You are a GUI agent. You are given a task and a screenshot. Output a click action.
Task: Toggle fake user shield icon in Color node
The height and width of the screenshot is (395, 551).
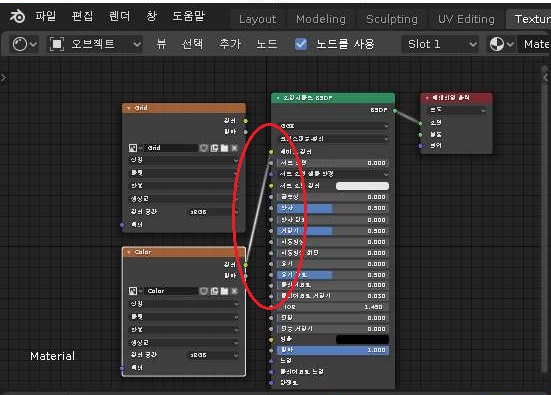[x=203, y=291]
